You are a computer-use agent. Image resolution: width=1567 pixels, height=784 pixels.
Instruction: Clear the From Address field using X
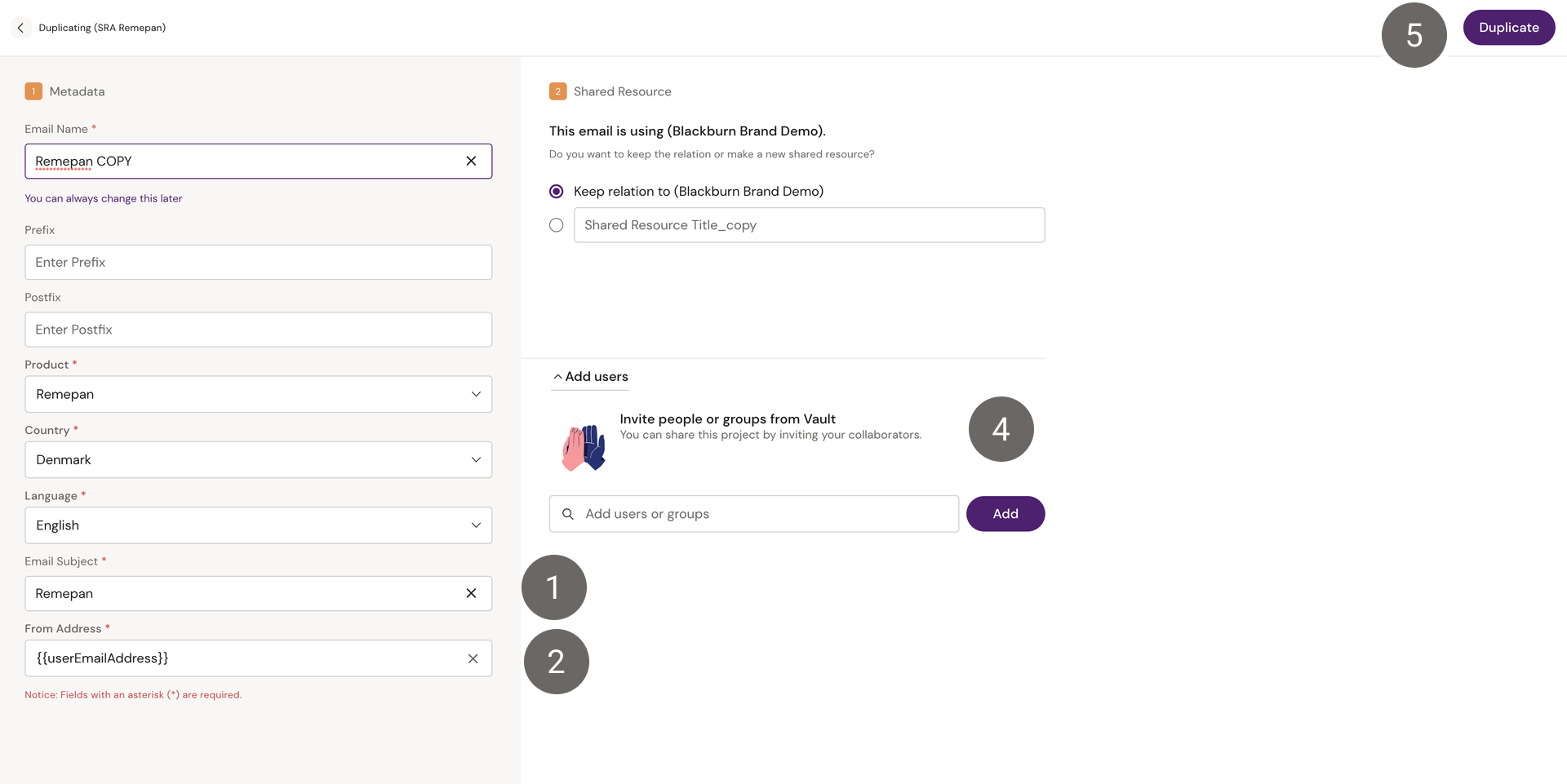pos(473,659)
